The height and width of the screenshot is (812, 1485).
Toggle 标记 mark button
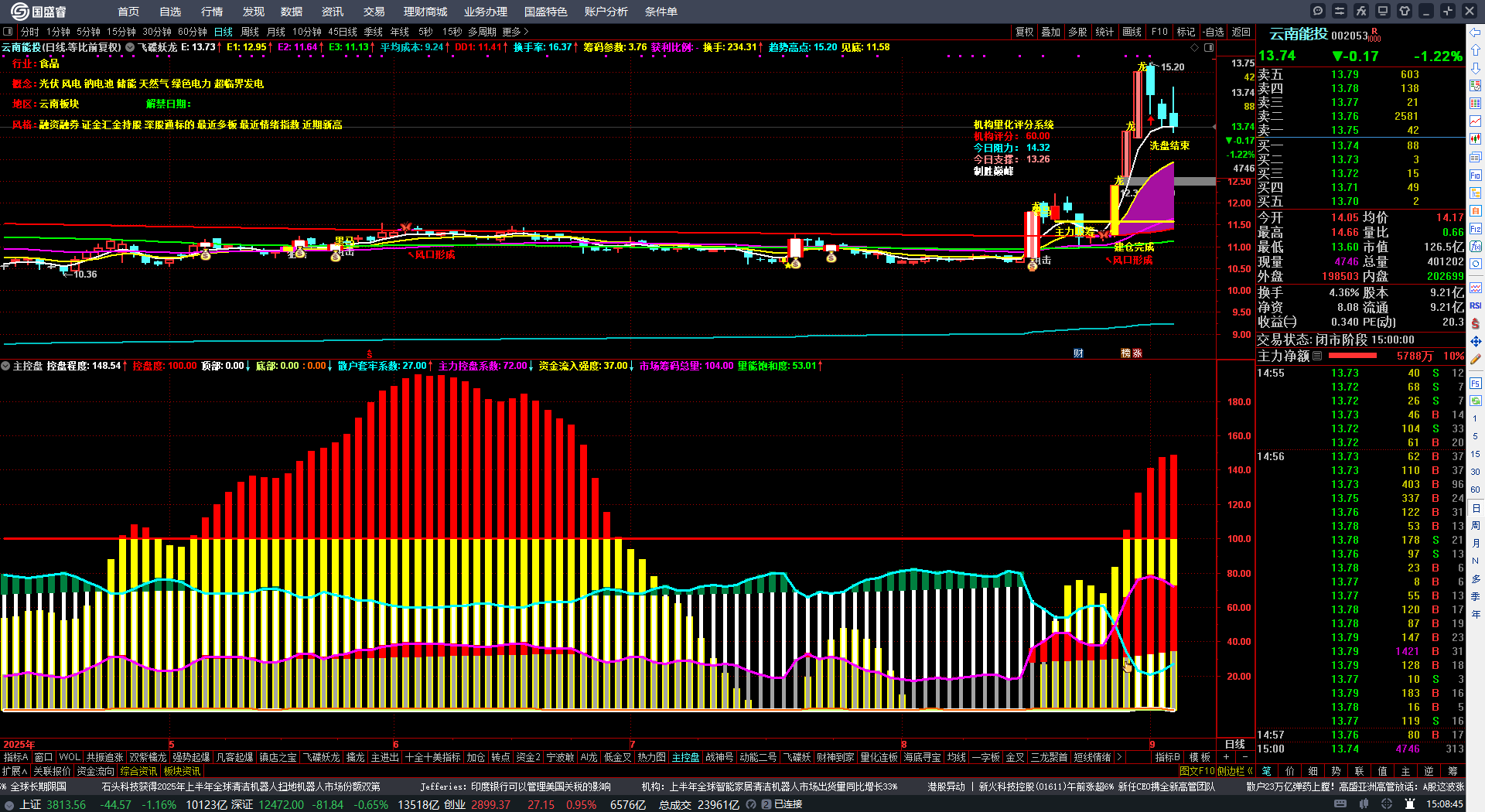(x=1186, y=32)
